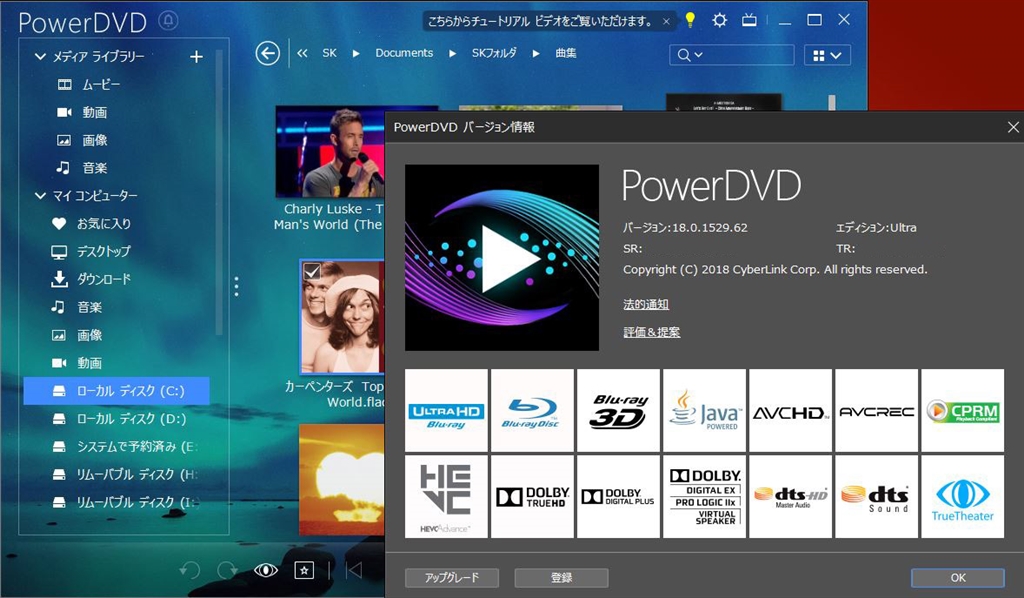Select 画像 under media library
The width and height of the screenshot is (1024, 598).
94,140
